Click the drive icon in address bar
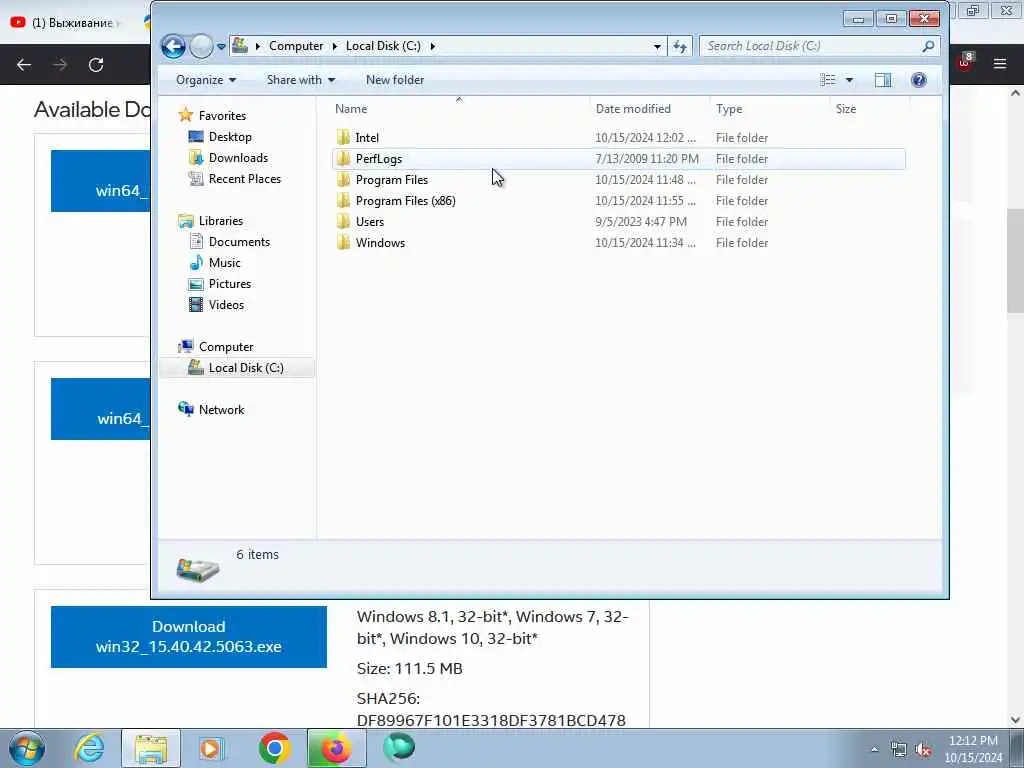Screen dimensions: 1024x768 tap(240, 46)
